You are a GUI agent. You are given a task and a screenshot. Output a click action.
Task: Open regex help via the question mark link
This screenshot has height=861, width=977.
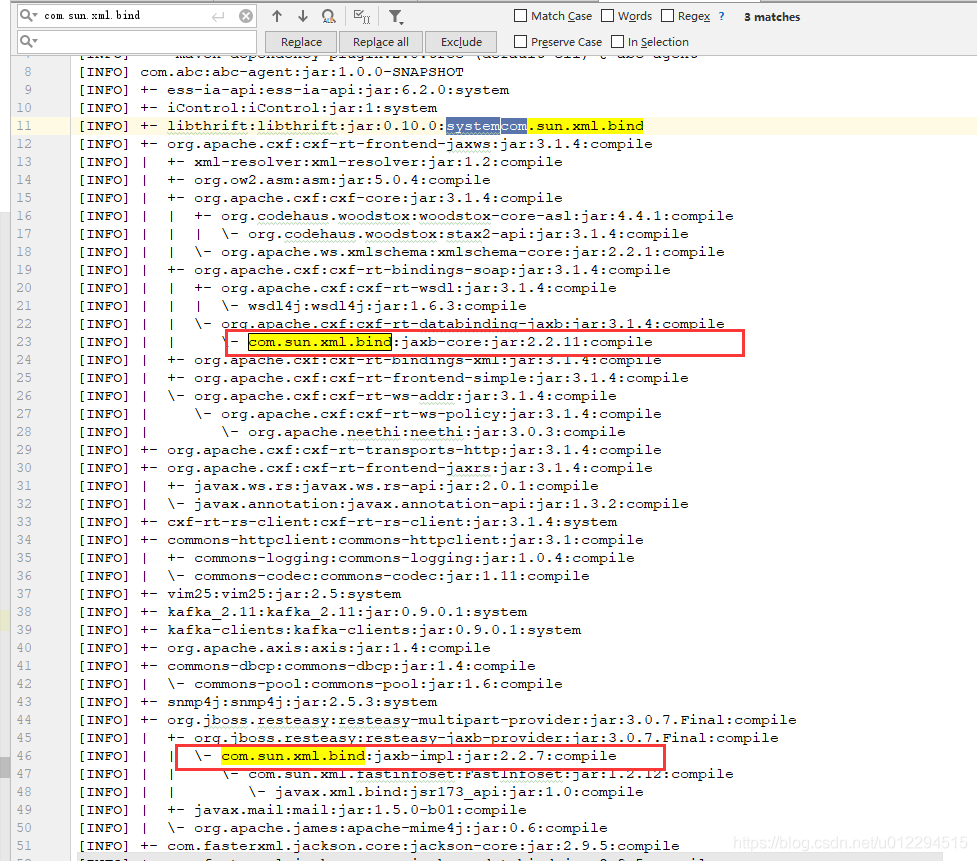pyautogui.click(x=721, y=15)
